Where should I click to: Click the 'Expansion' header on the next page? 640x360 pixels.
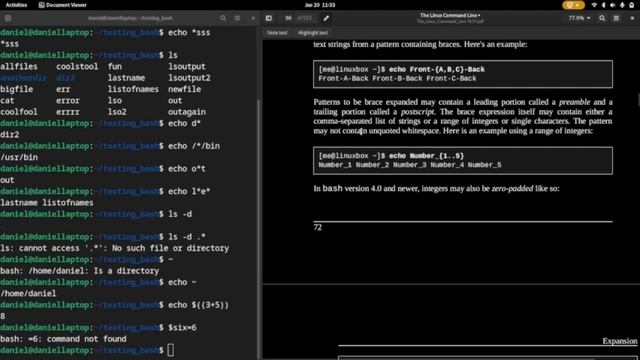[x=620, y=341]
